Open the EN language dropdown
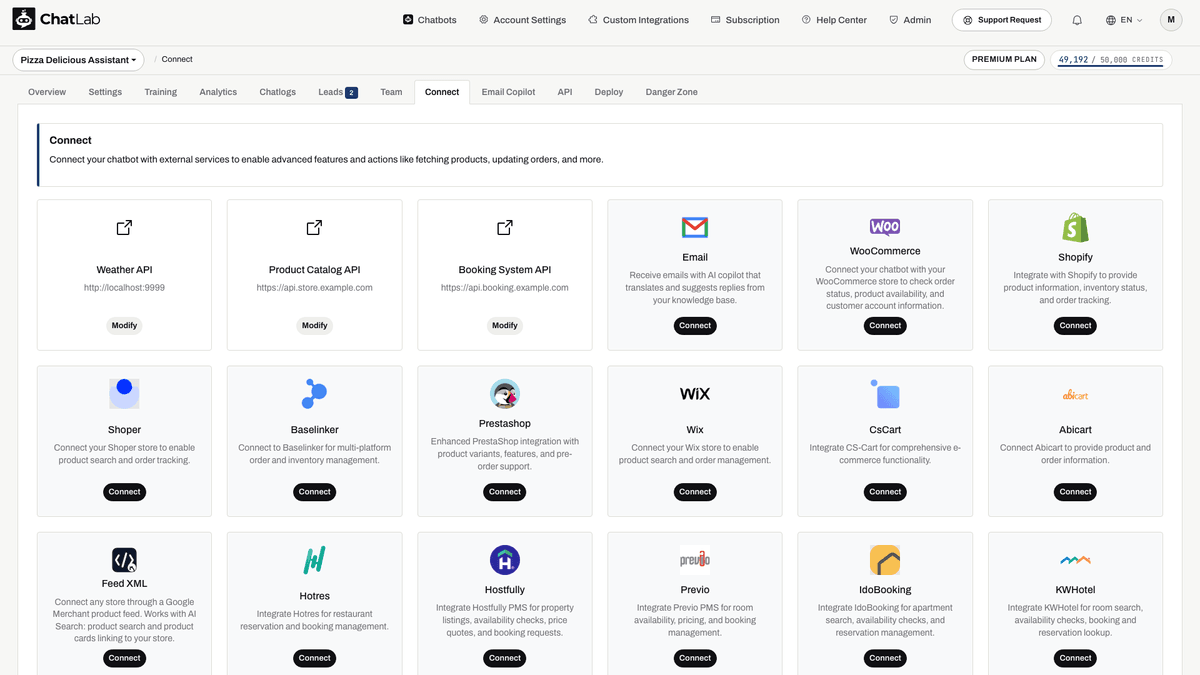Viewport: 1200px width, 675px height. coord(1124,20)
